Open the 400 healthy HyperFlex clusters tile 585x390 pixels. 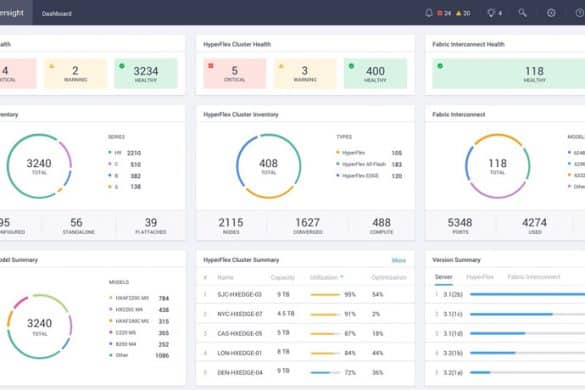coord(375,73)
